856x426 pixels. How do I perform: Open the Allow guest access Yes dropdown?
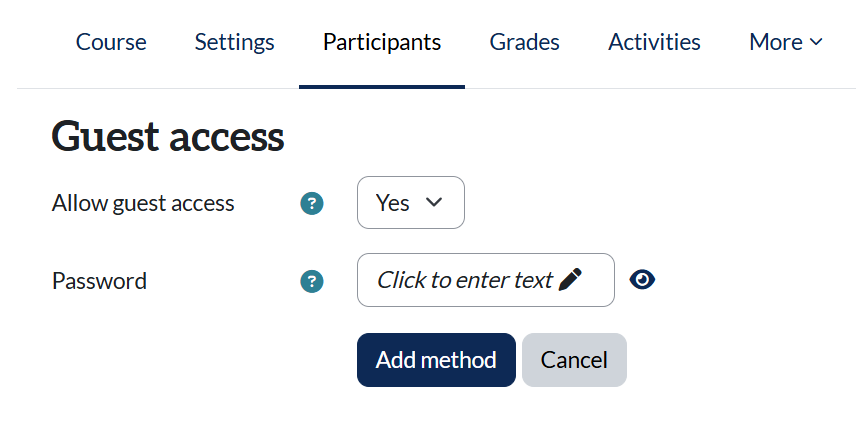(x=411, y=203)
